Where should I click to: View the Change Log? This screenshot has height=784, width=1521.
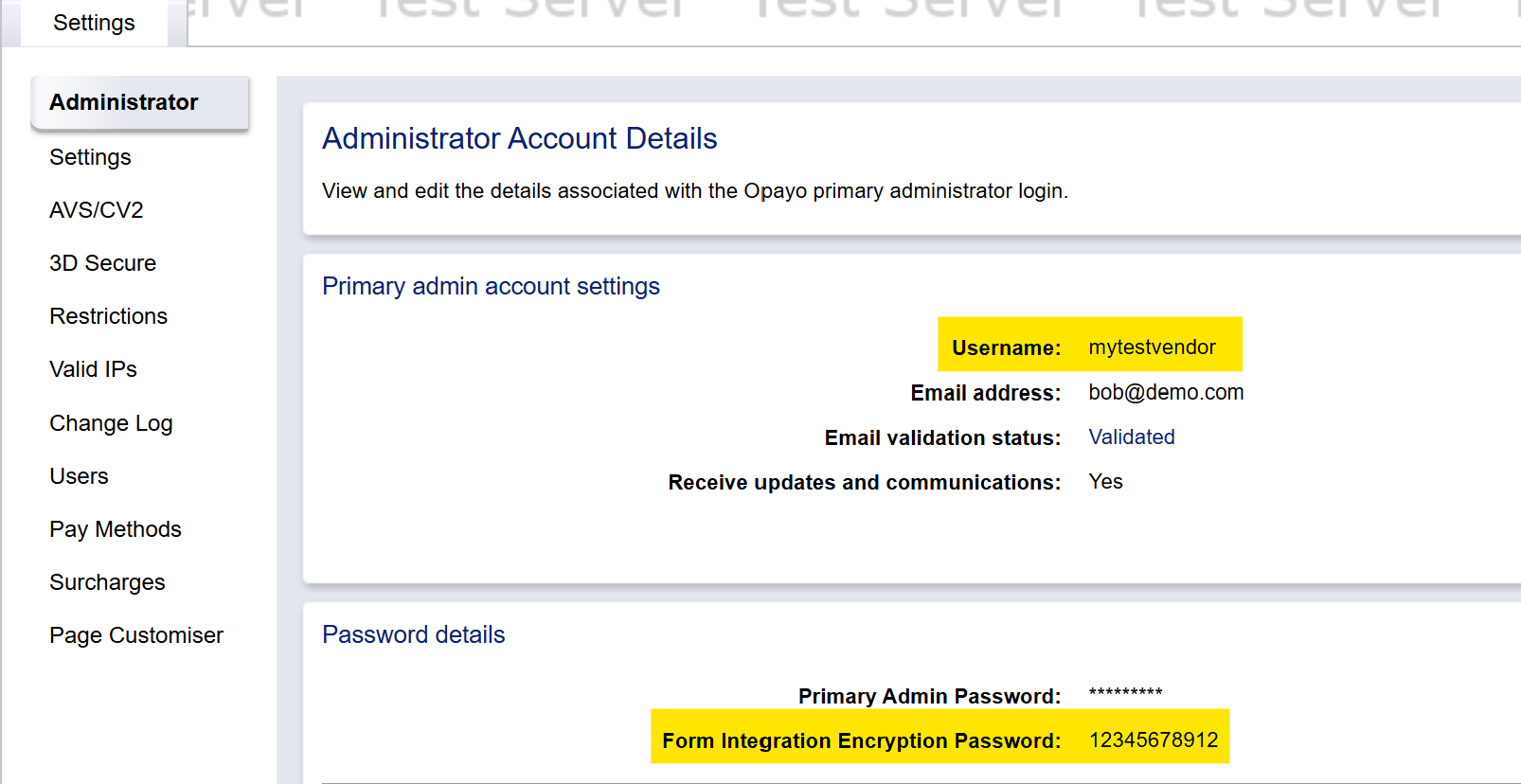pyautogui.click(x=111, y=423)
